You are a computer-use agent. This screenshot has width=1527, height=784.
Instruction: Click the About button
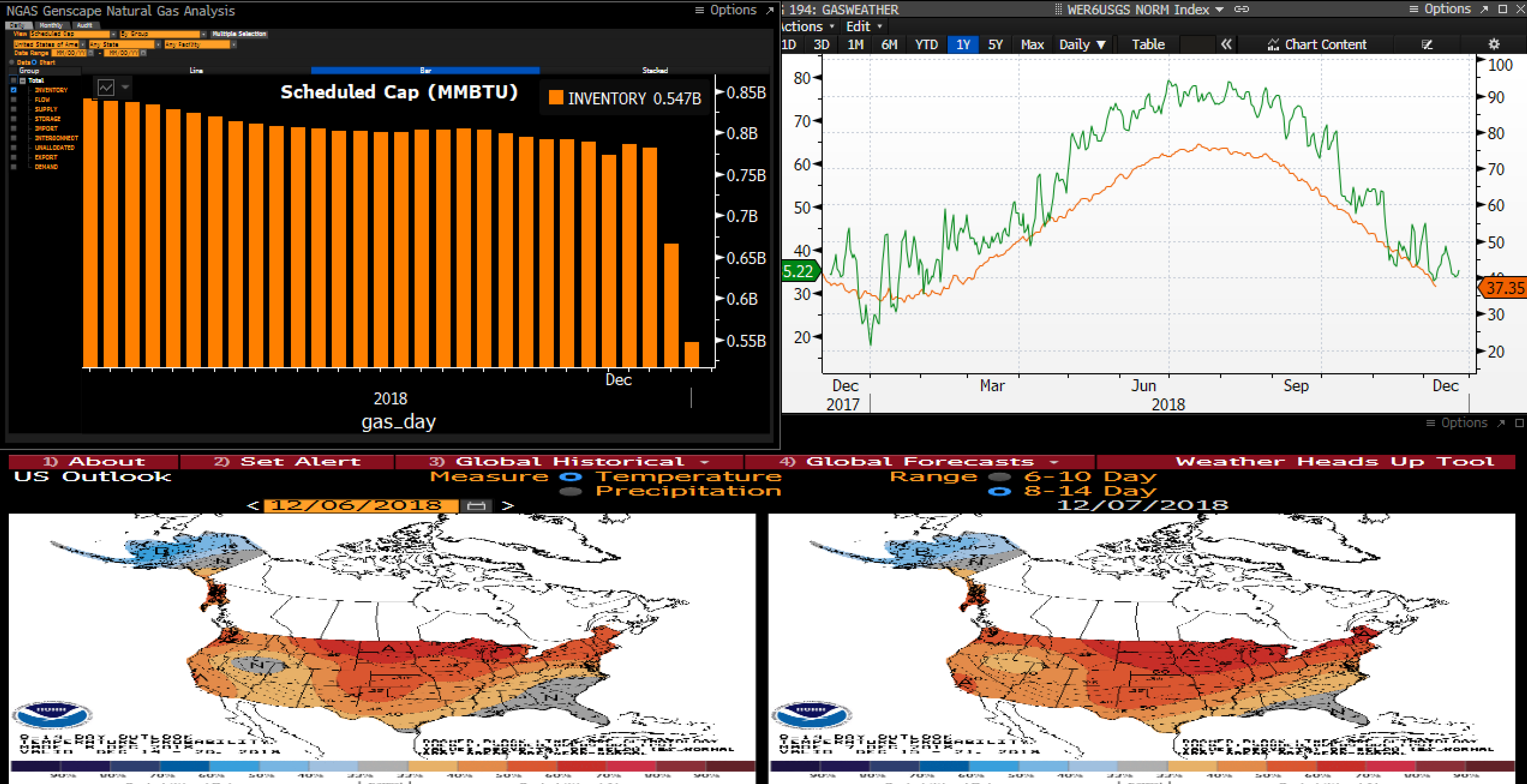click(x=94, y=462)
